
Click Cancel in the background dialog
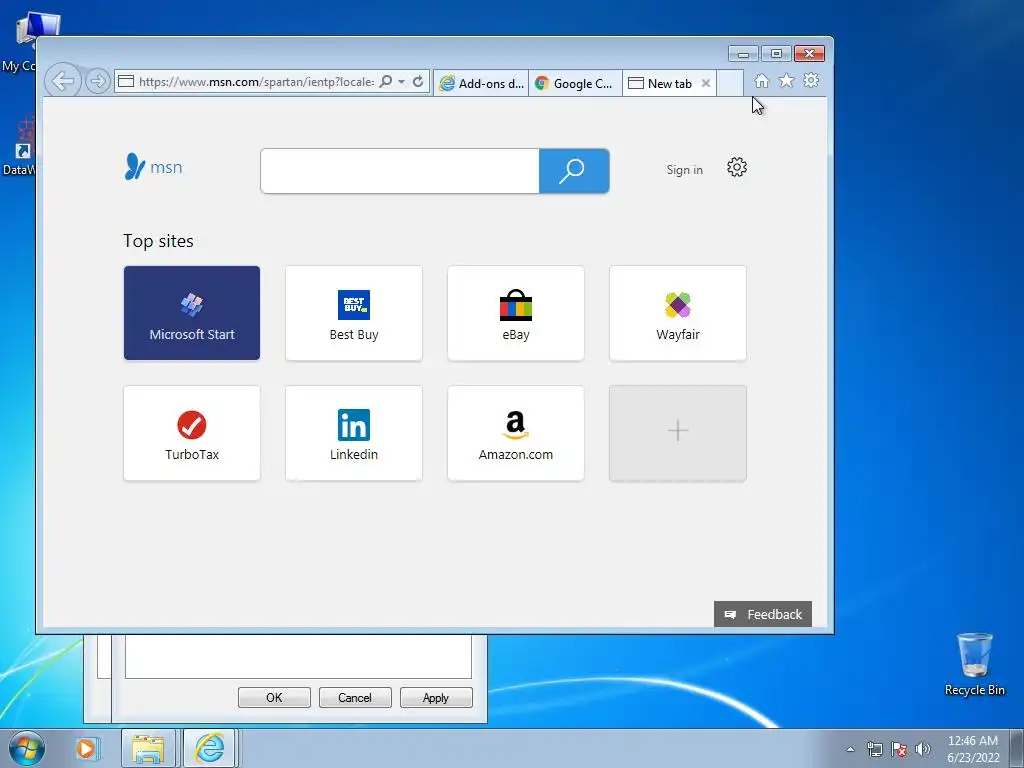point(355,697)
